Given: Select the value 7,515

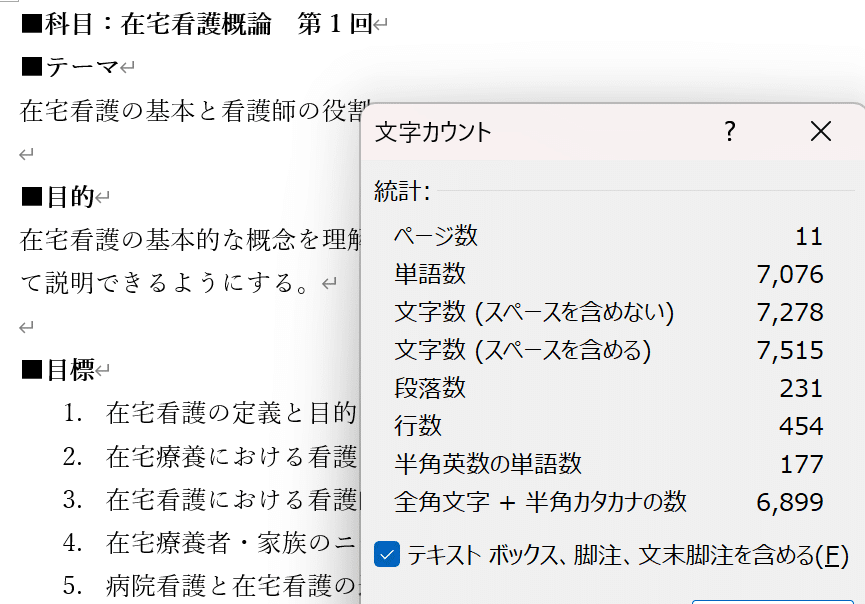Looking at the screenshot, I should pyautogui.click(x=789, y=351).
